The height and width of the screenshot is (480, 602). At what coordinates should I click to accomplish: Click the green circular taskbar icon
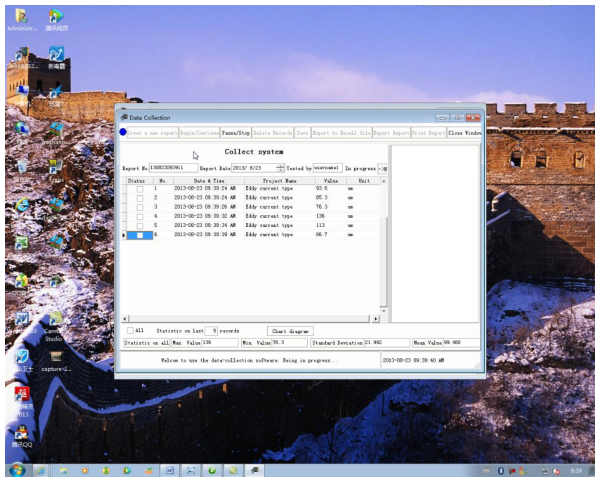pyautogui.click(x=212, y=470)
